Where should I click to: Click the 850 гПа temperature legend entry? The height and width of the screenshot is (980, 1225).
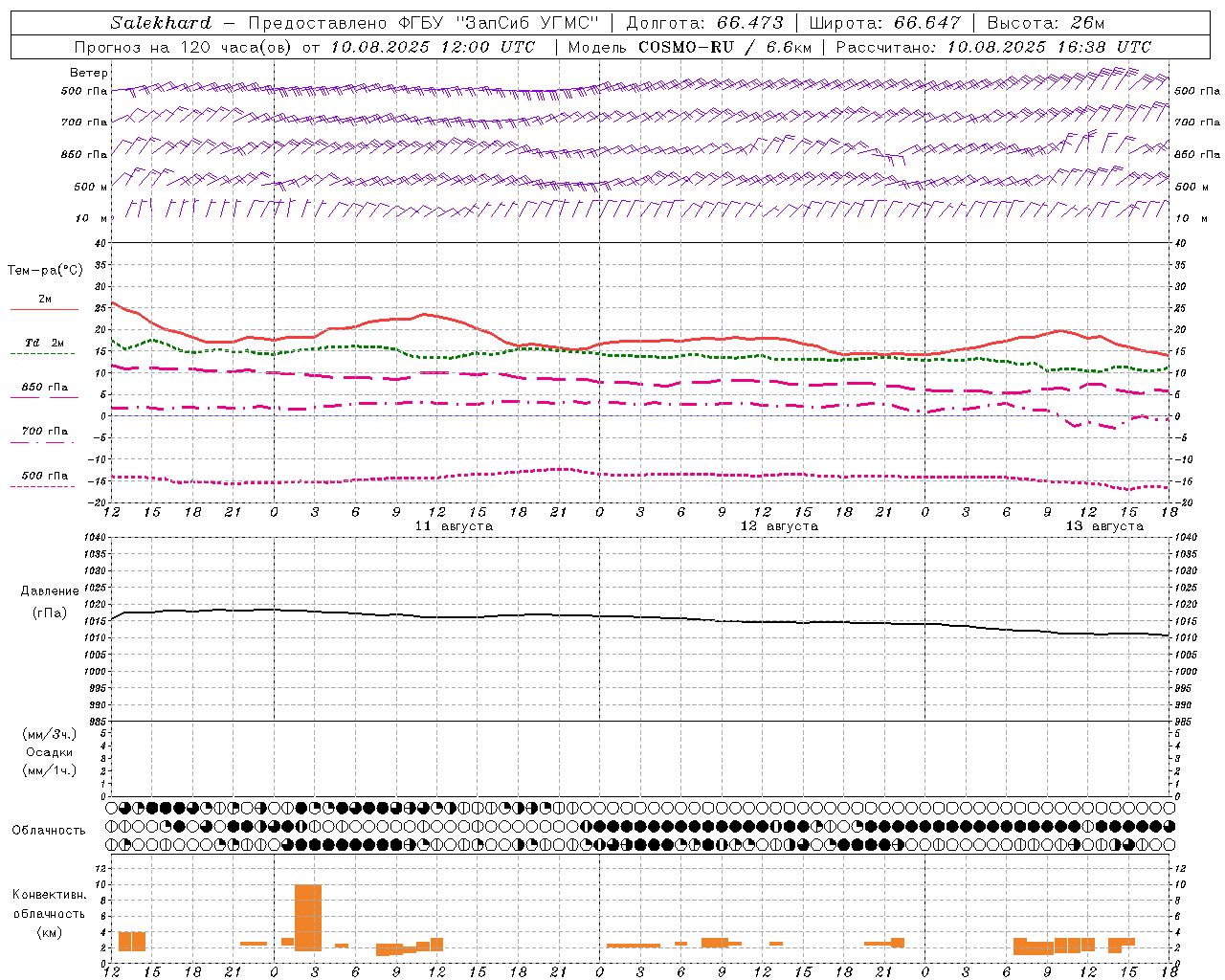[44, 388]
